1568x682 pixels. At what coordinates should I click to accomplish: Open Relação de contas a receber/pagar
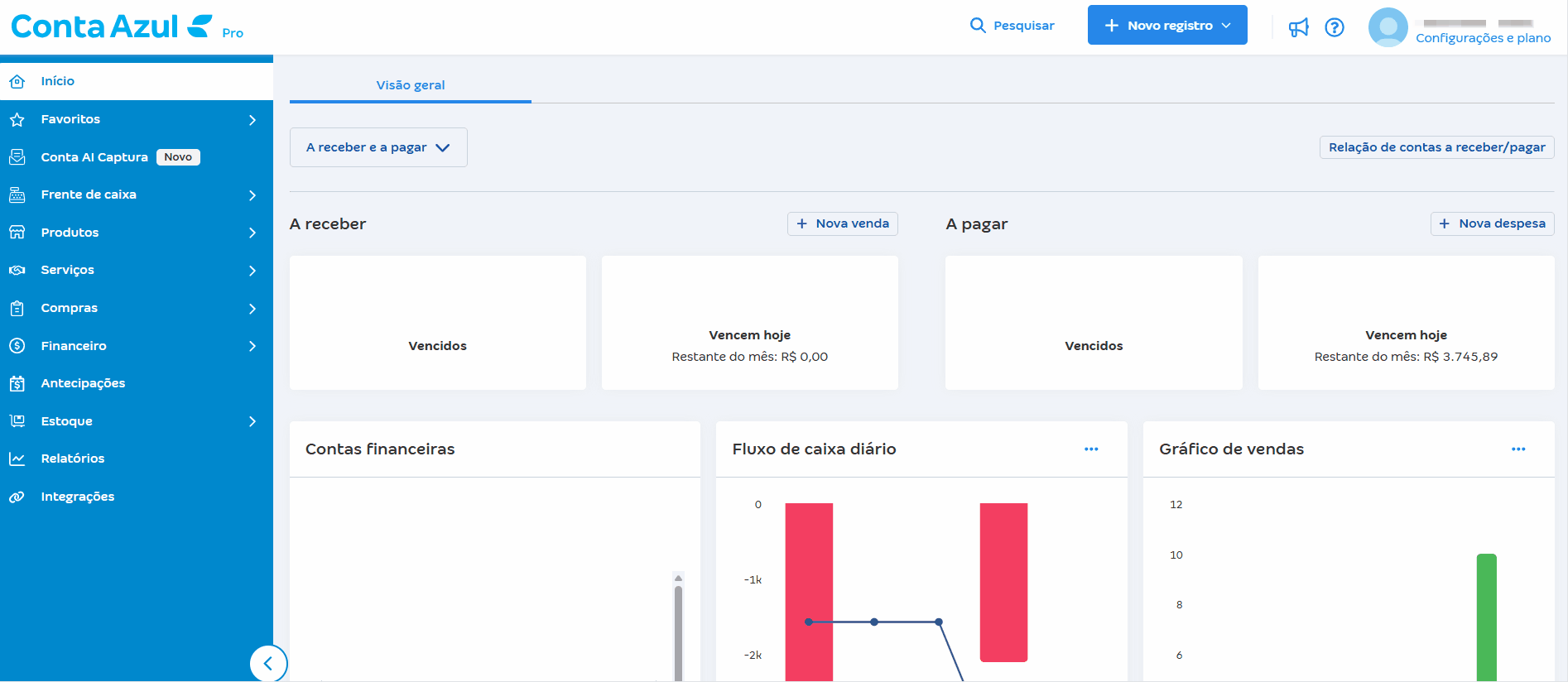[1436, 147]
